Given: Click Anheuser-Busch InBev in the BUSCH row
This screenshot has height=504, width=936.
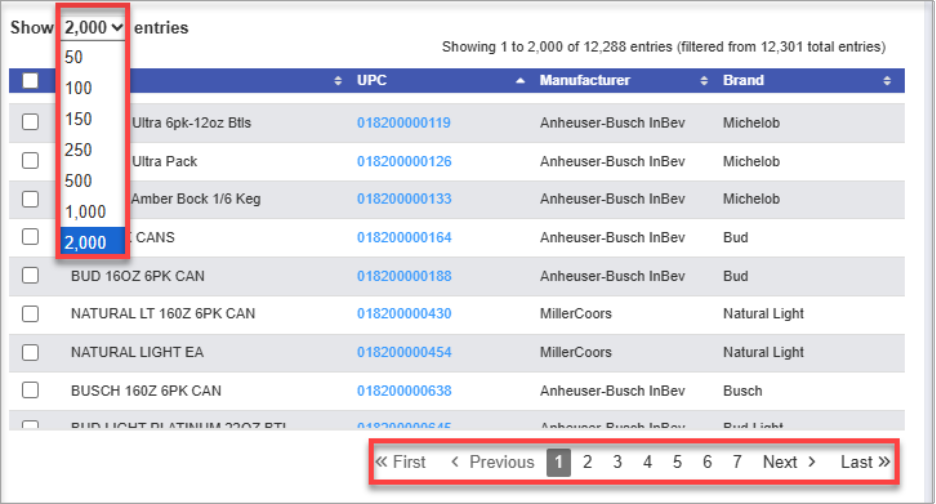Looking at the screenshot, I should (612, 391).
